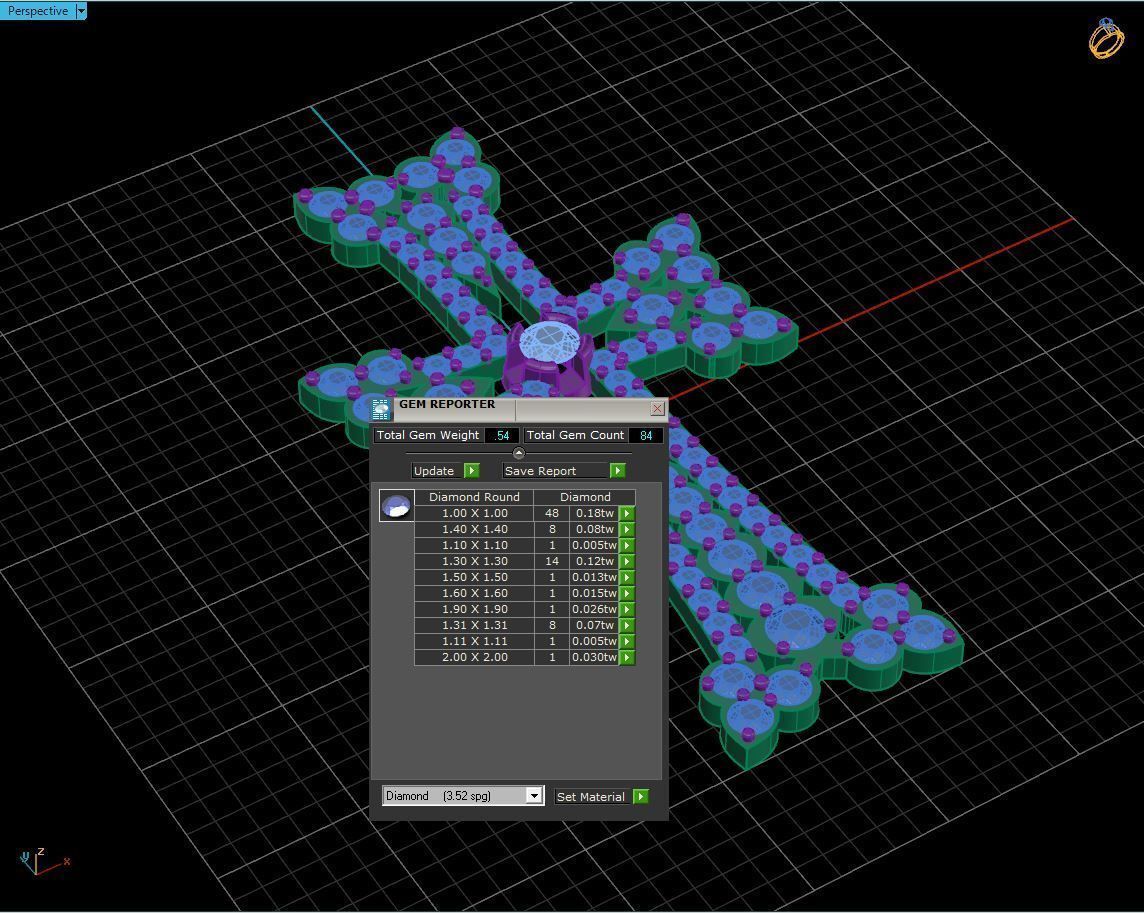Viewport: 1144px width, 913px height.
Task: Click the Gem Reporter title bar icon
Action: pos(380,410)
